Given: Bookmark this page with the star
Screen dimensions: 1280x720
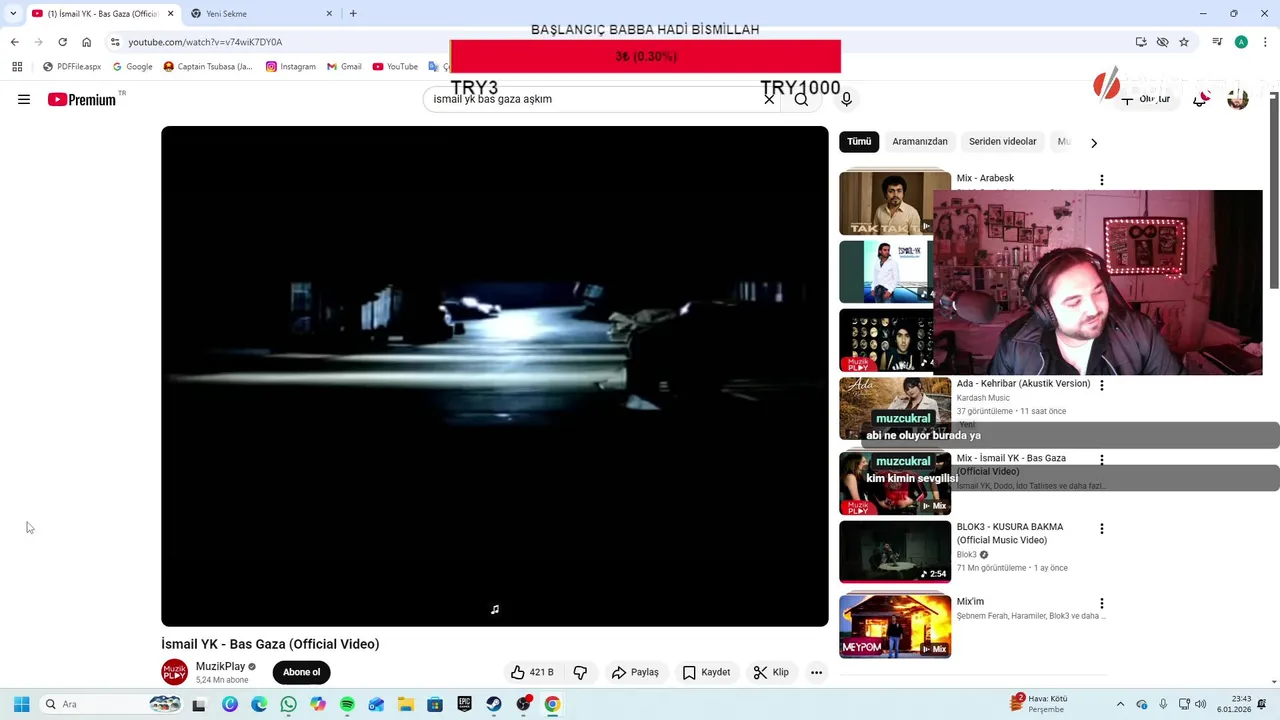Looking at the screenshot, I should [1184, 42].
